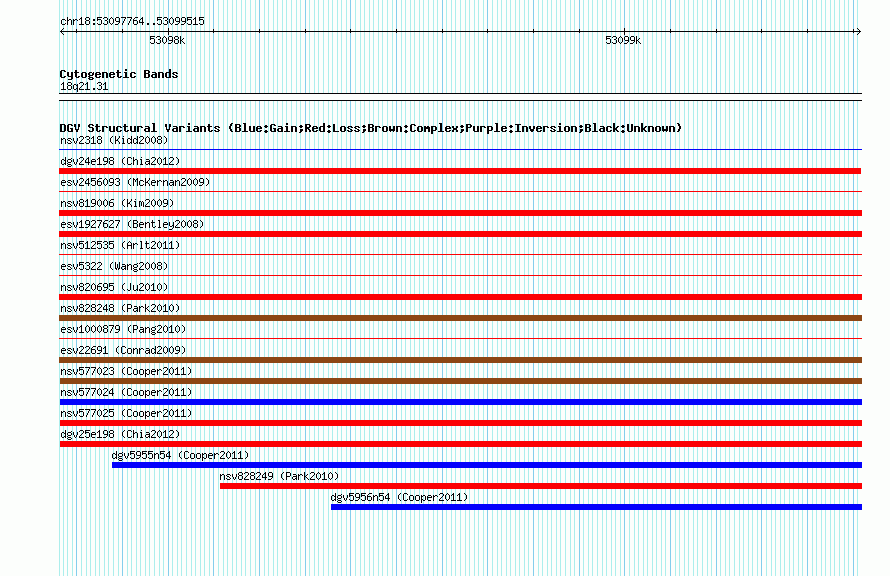Click thin red line under esv5322

click(x=460, y=276)
